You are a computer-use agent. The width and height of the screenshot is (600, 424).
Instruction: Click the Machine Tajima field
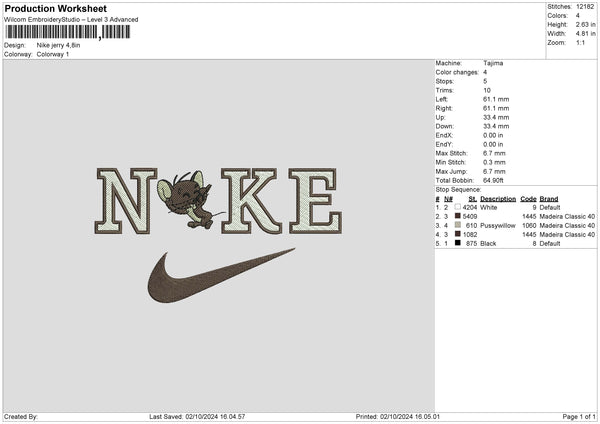pos(493,62)
